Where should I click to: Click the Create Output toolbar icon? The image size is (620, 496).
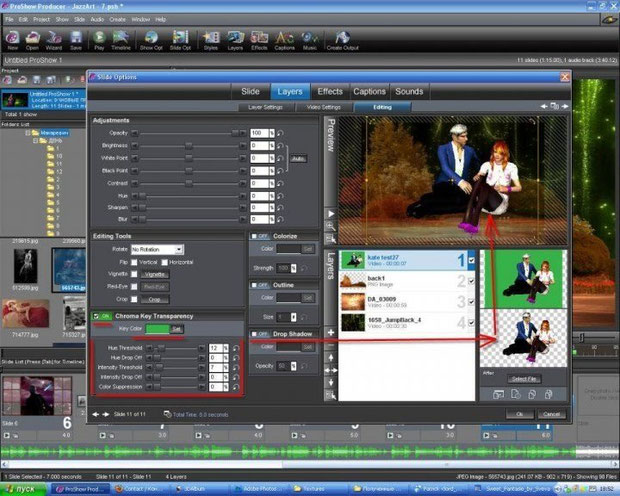(x=342, y=40)
